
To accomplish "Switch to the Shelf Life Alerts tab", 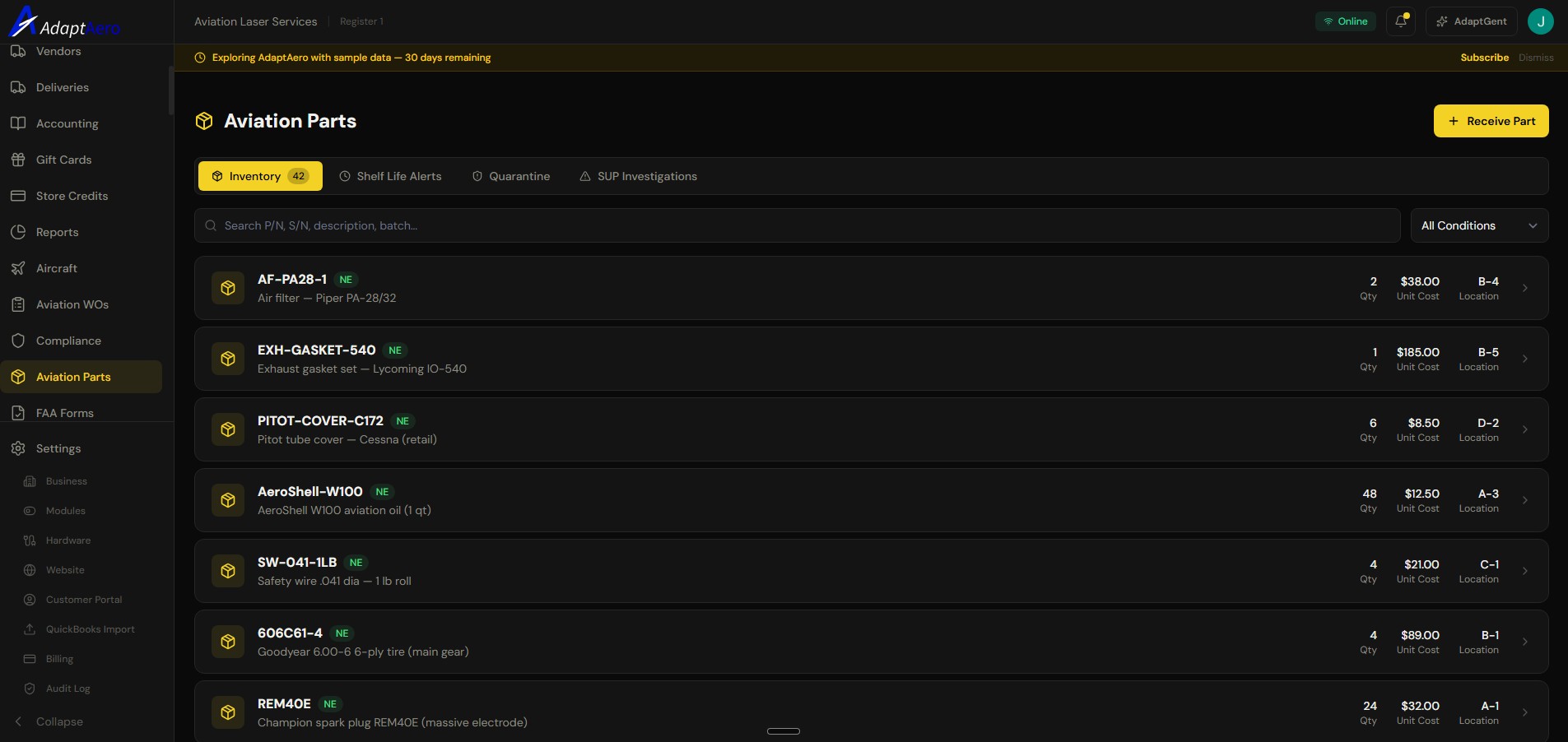I will tap(398, 176).
